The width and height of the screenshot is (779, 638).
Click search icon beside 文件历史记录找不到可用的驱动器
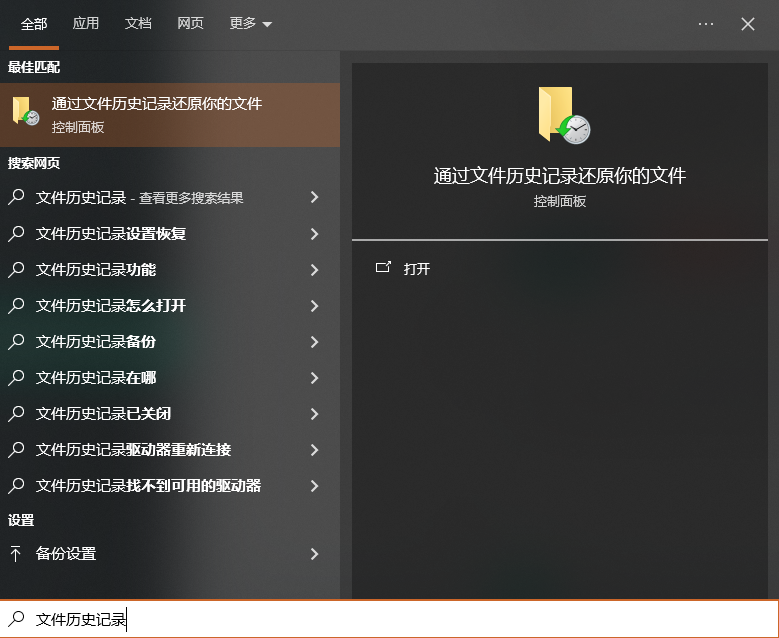(x=16, y=485)
